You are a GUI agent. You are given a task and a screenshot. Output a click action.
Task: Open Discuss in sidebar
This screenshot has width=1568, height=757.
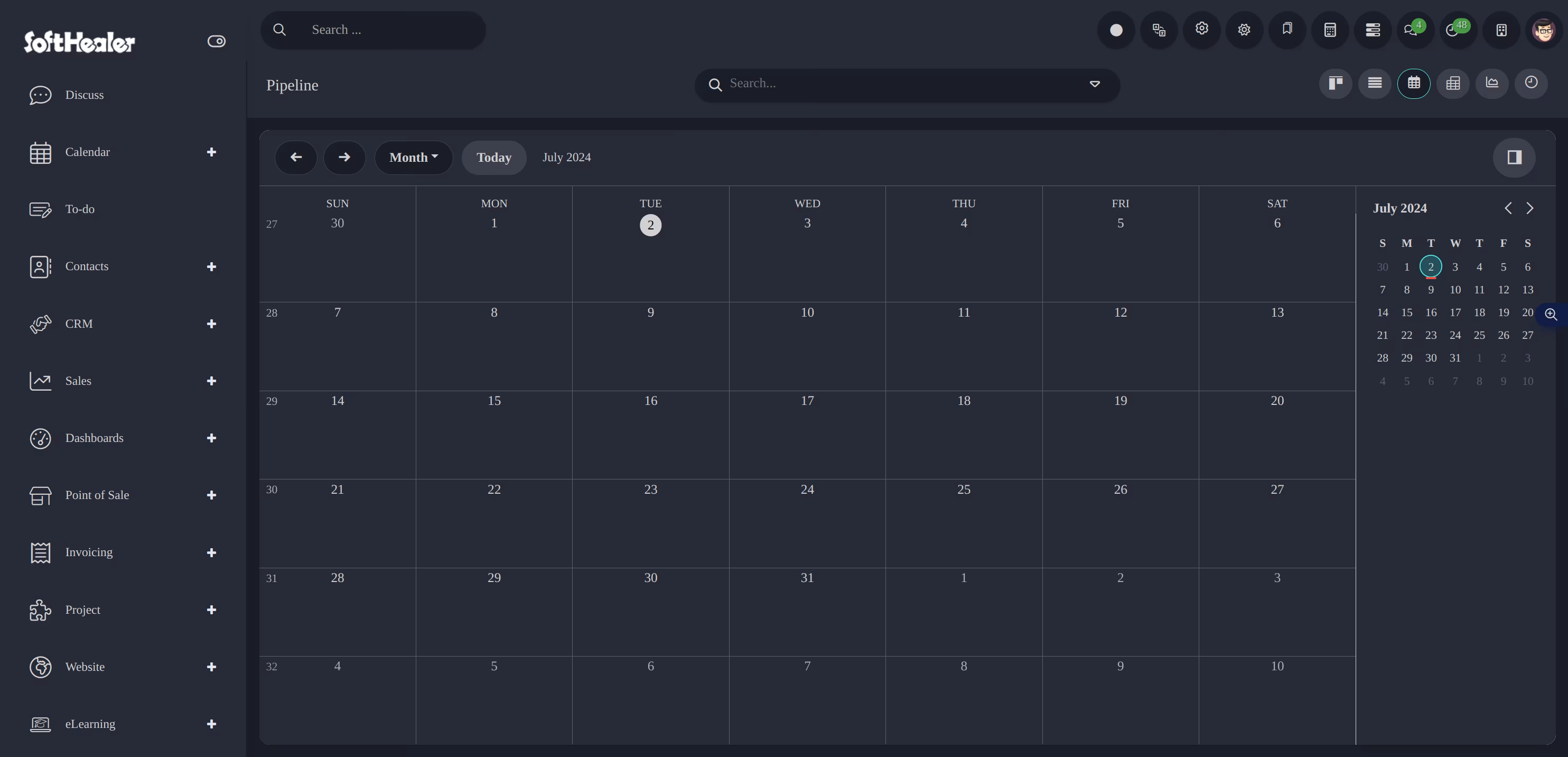pos(85,95)
